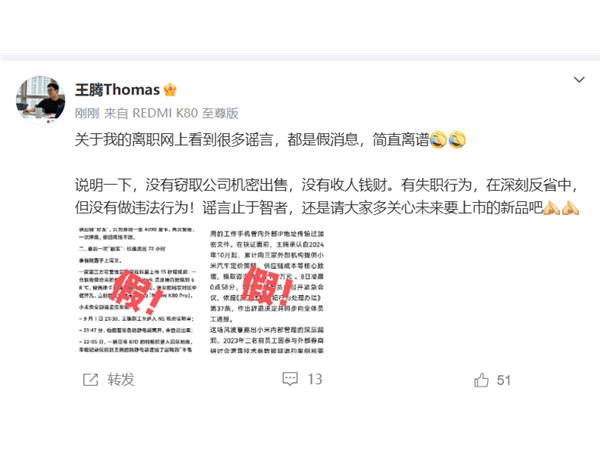Click first folded-hands emoji at post end
Screen dimensions: 600x450
pyautogui.click(x=551, y=208)
